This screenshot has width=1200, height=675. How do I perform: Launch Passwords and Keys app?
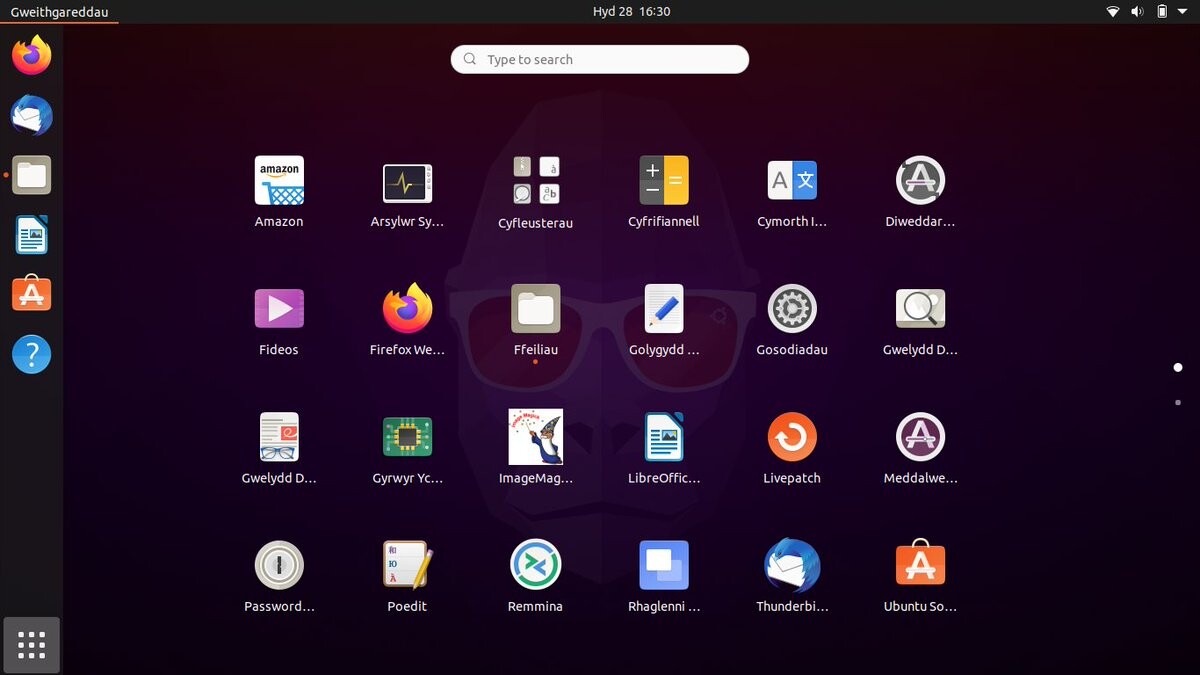(279, 565)
